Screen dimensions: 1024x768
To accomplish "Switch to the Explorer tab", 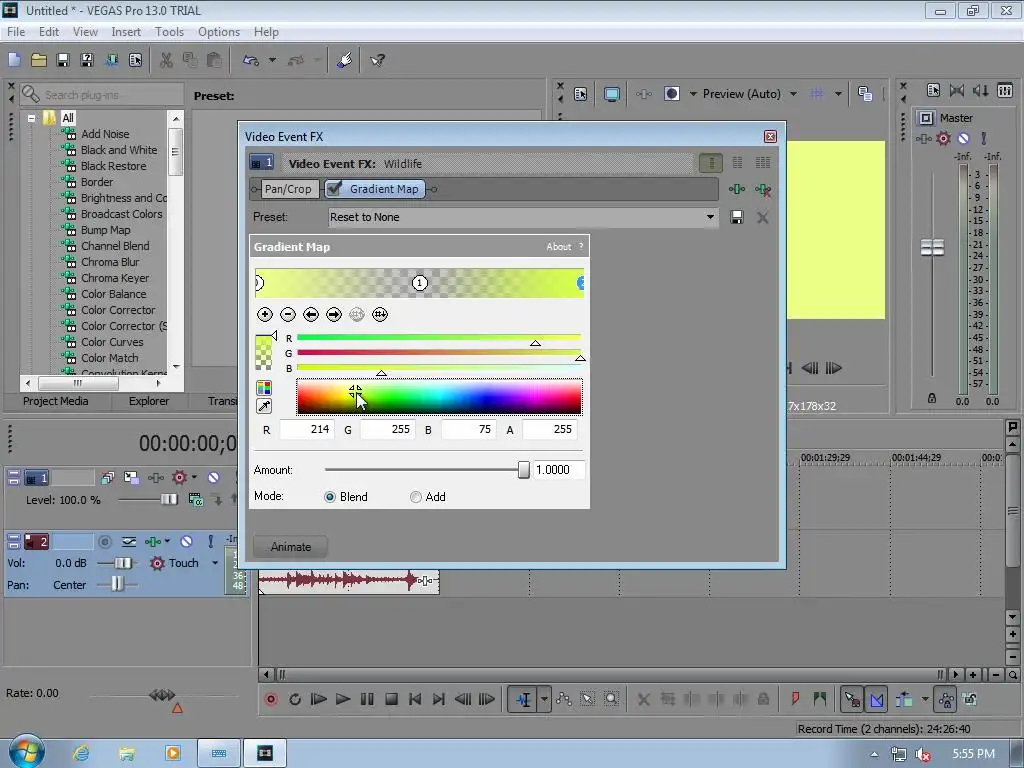I will 148,401.
